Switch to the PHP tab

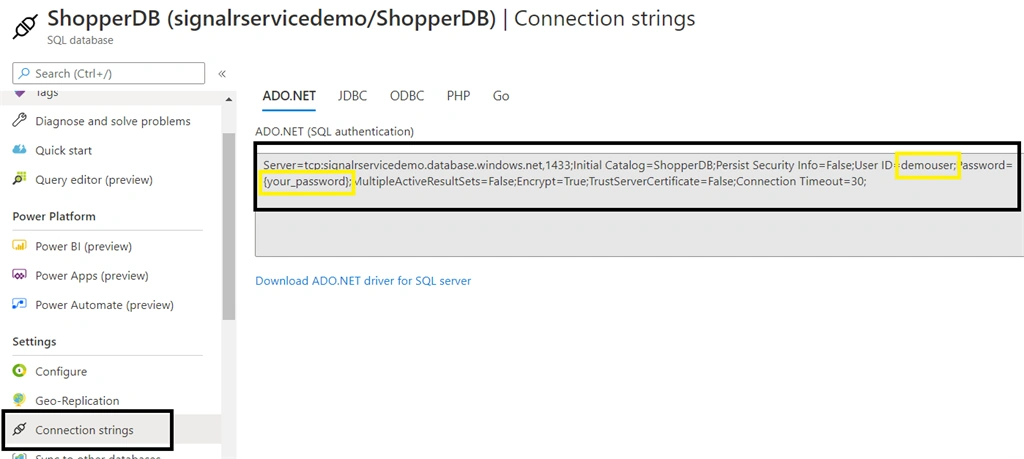(x=458, y=96)
